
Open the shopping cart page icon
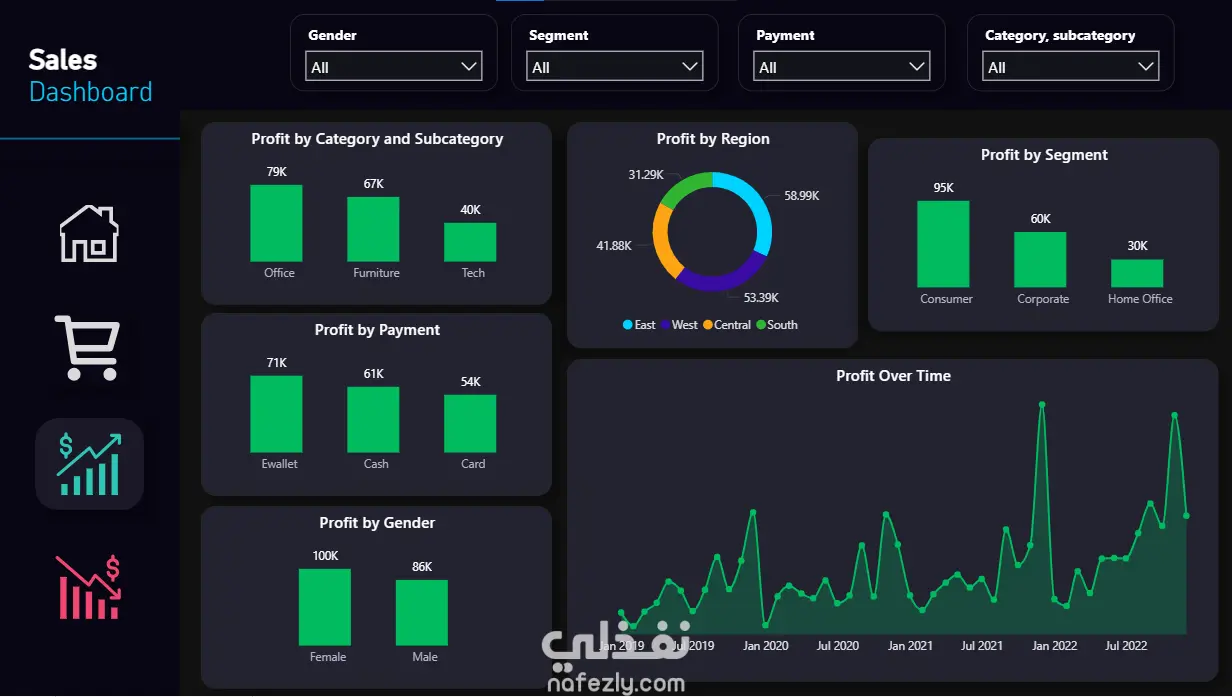pos(88,347)
